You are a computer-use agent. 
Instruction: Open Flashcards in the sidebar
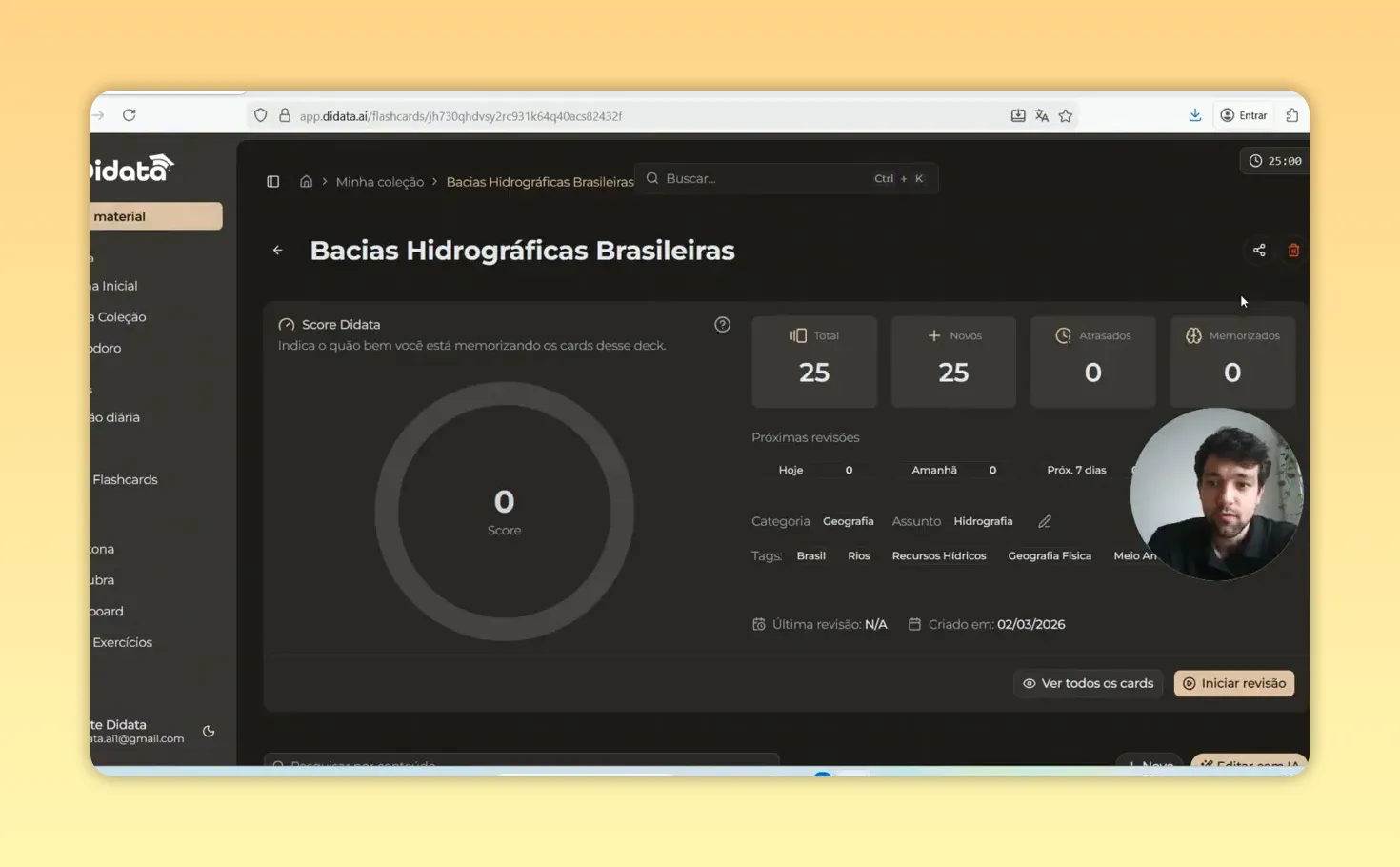pyautogui.click(x=125, y=479)
